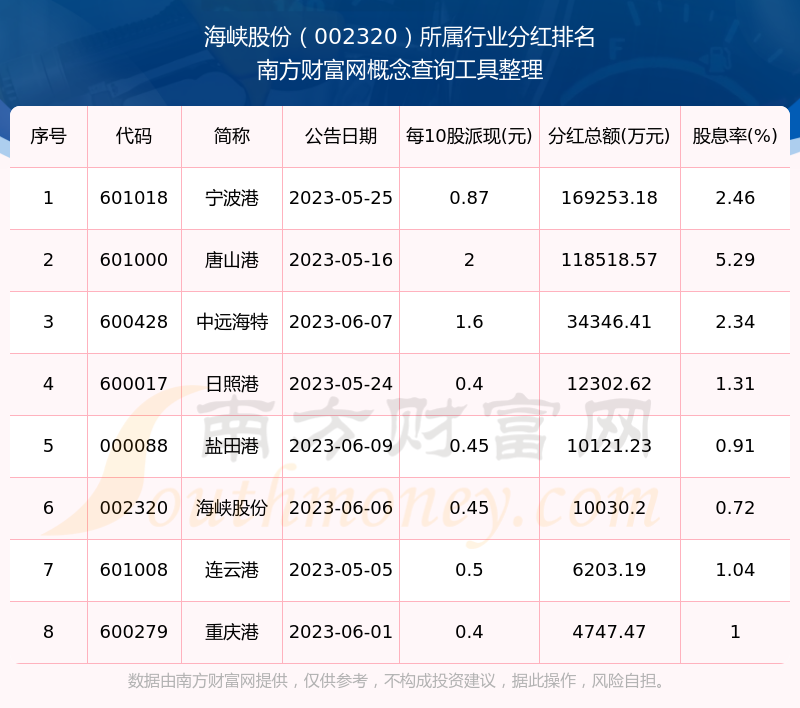
Task: Click dividend total 10121.23
Action: click(x=609, y=446)
